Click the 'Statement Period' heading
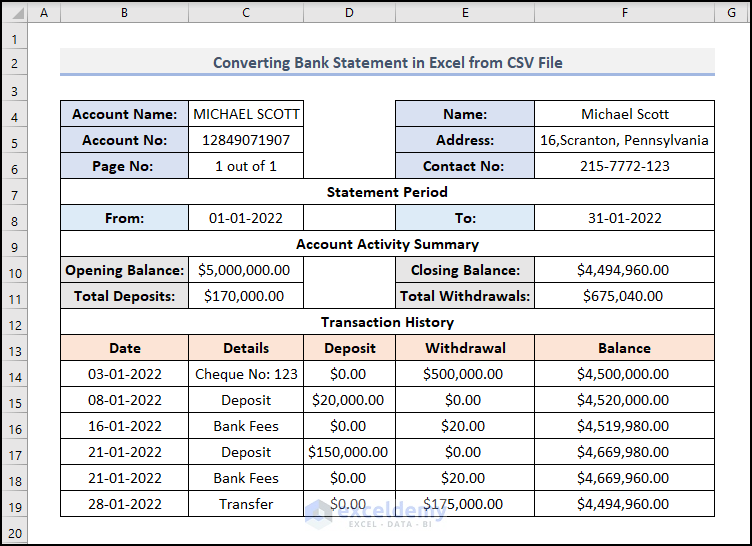 click(388, 192)
